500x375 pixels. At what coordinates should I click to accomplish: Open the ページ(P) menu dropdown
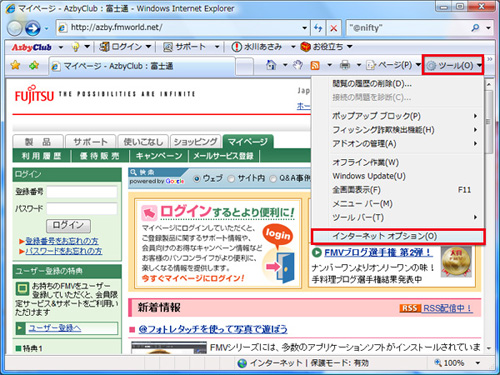point(393,65)
